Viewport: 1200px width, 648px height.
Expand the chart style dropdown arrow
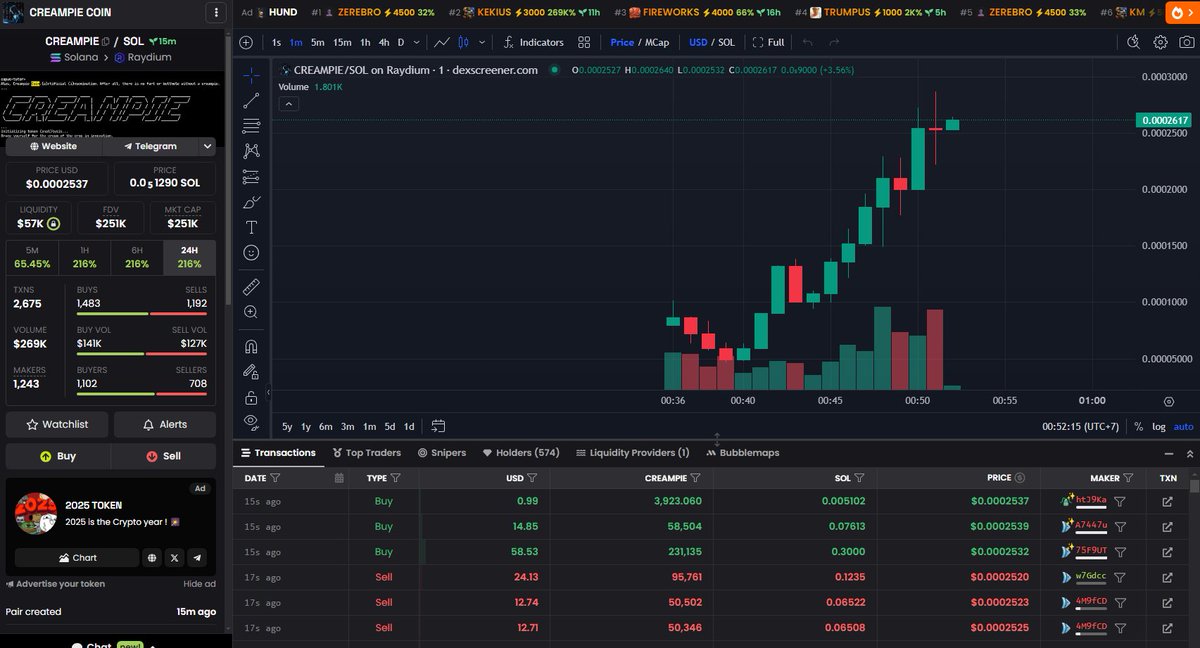tap(483, 42)
